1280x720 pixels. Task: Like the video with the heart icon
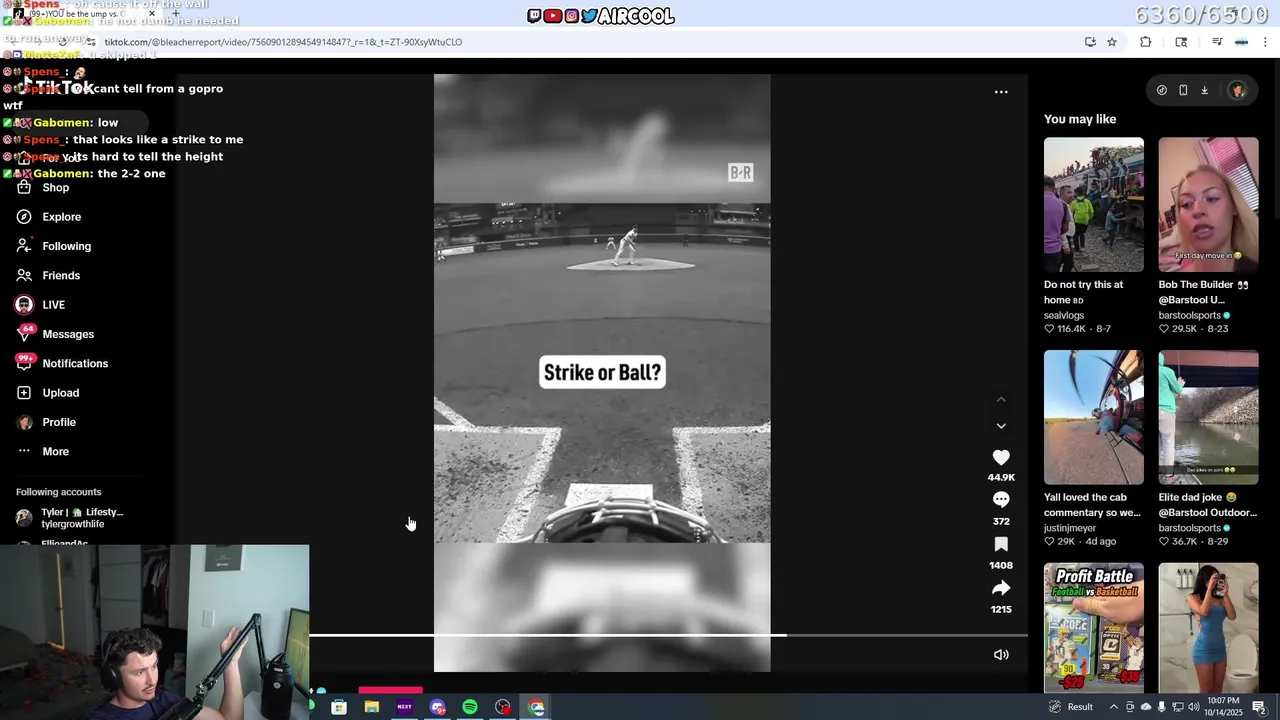(x=1001, y=457)
